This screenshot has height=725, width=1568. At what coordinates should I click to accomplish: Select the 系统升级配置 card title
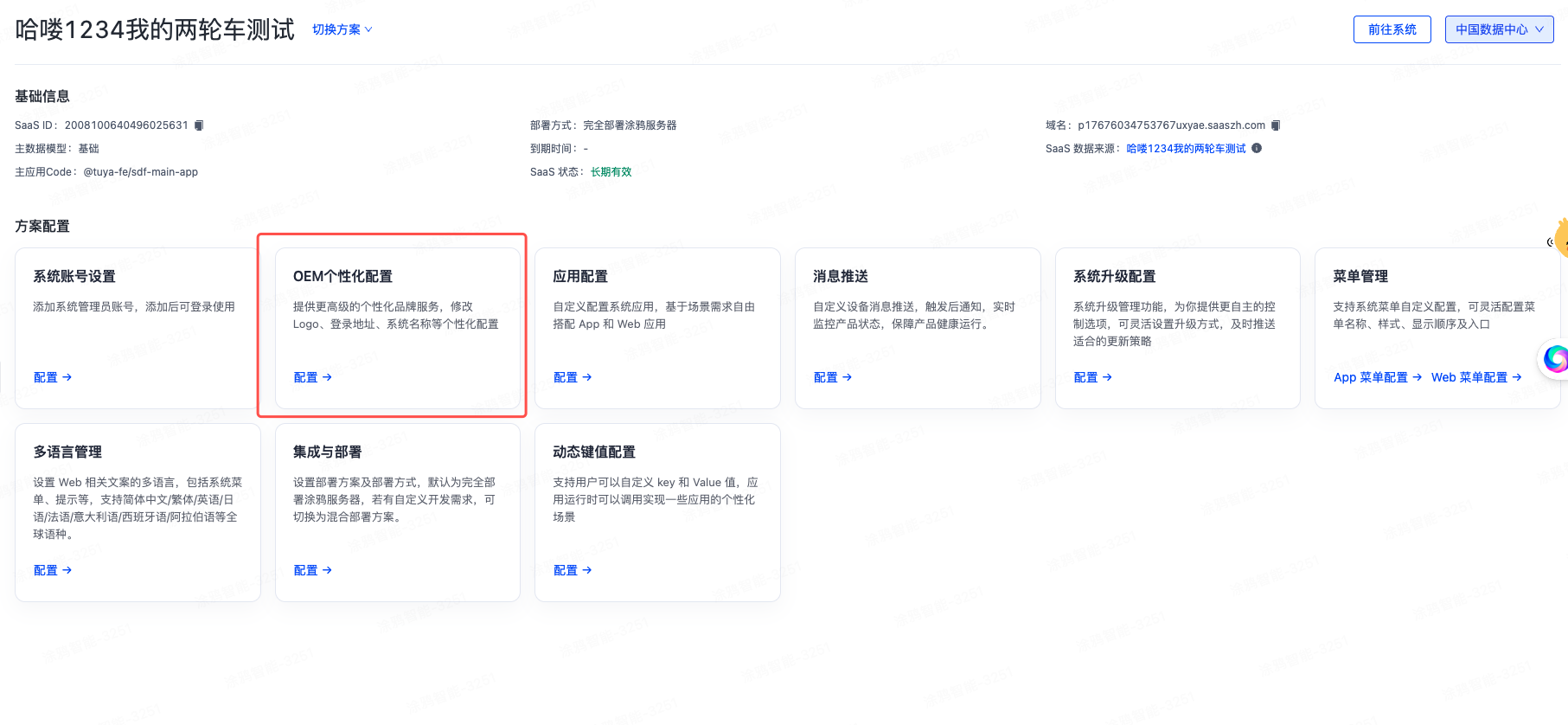coord(1114,276)
